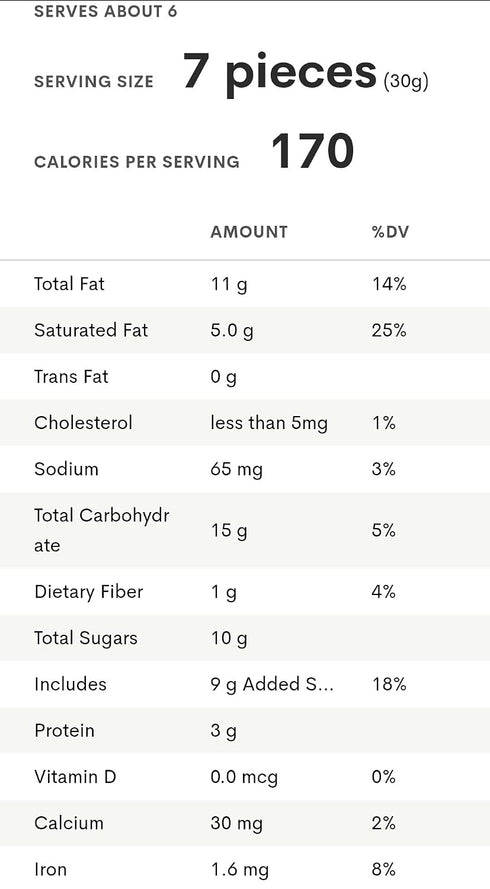Viewport: 490px width, 889px height.
Task: Click the 170 calories per serving number
Action: [312, 151]
